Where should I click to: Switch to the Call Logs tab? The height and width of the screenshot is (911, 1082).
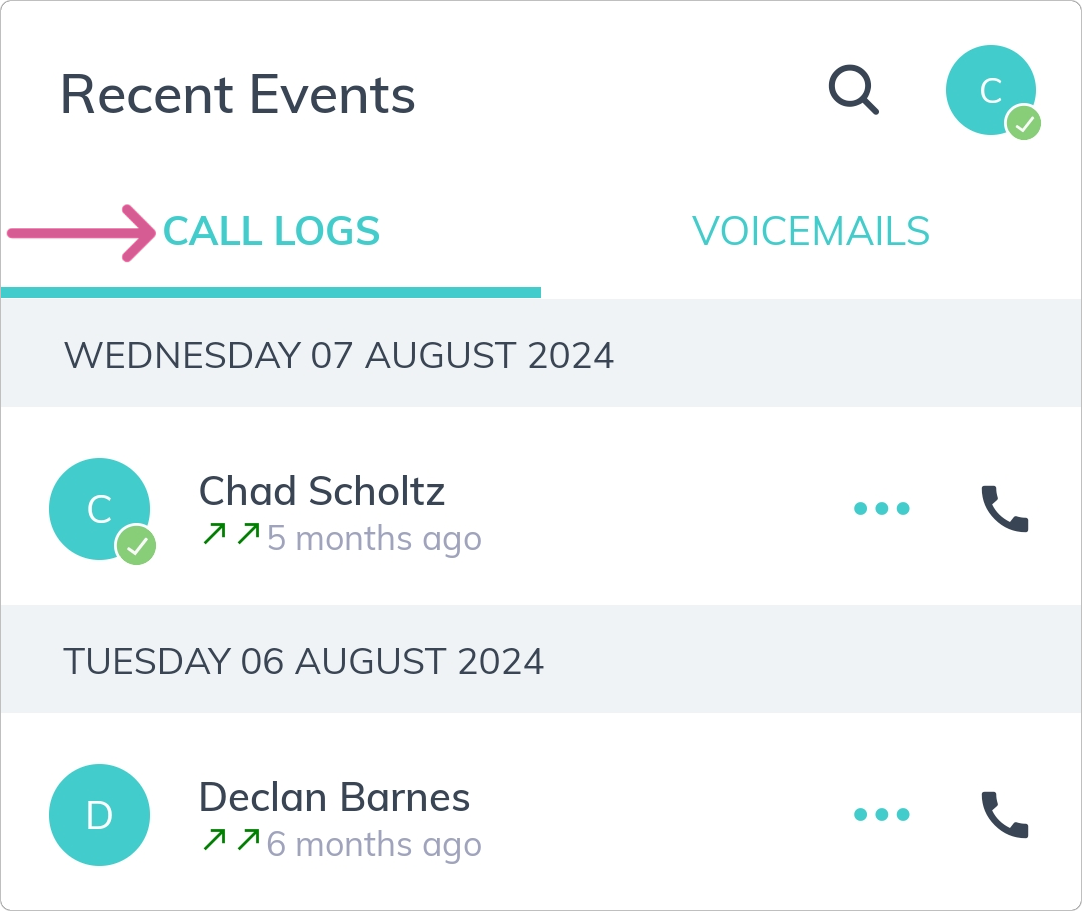(x=271, y=232)
